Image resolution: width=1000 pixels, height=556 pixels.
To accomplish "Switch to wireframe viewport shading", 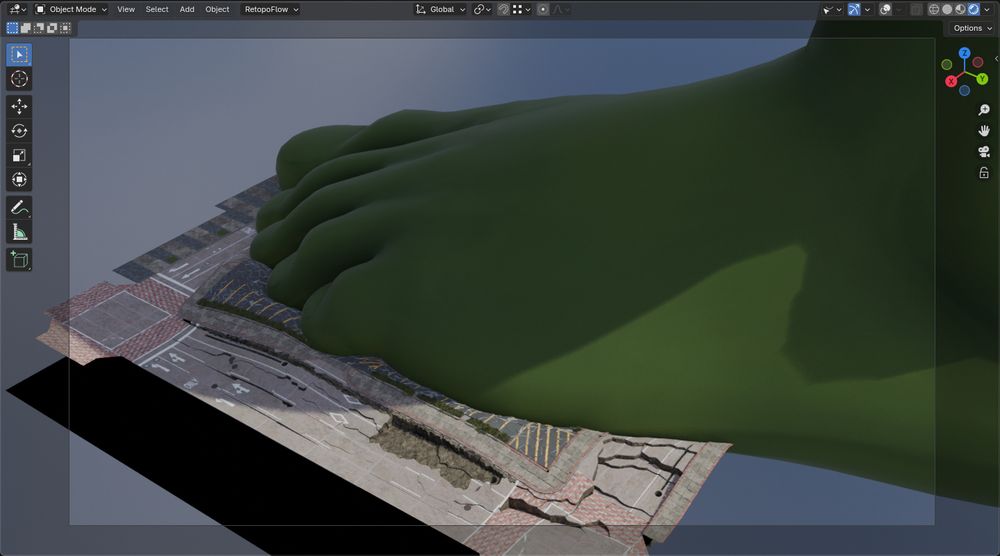I will [x=934, y=10].
